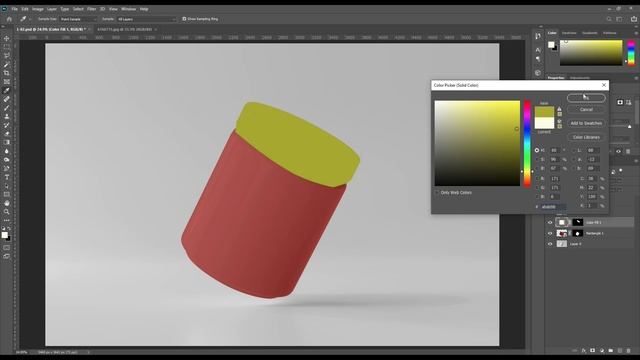Open the Search icon at top right

609,19
